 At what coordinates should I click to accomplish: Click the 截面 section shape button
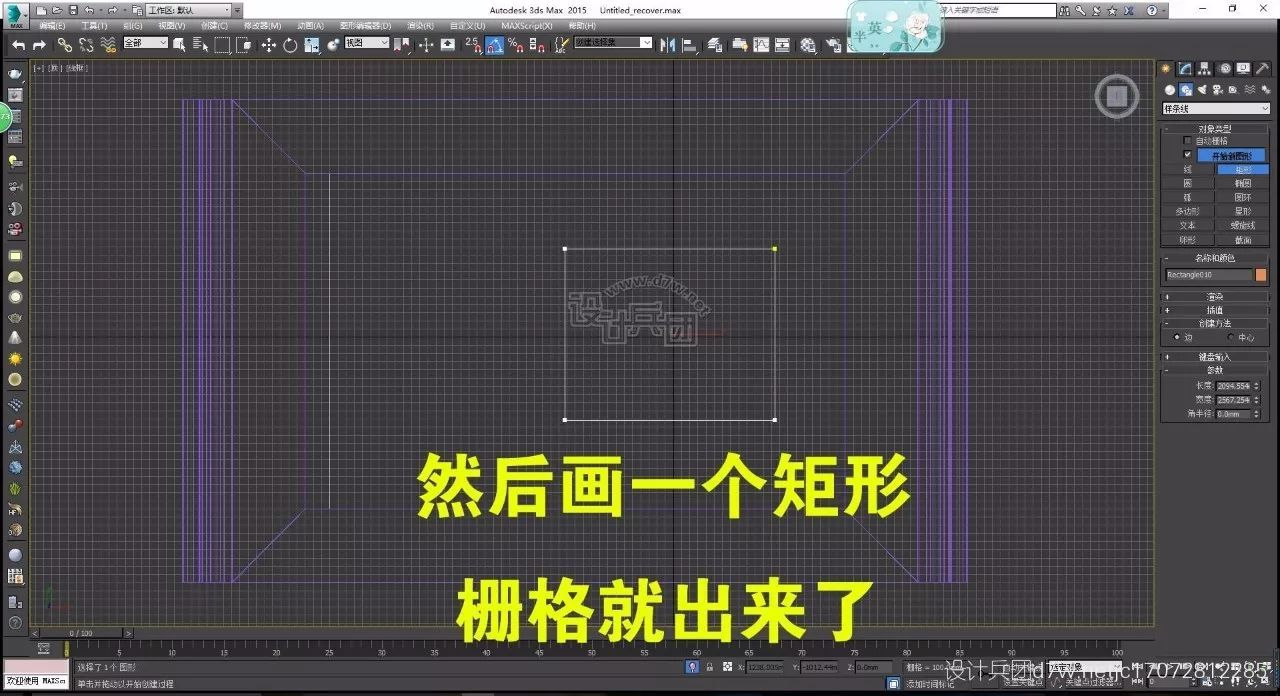(1243, 239)
